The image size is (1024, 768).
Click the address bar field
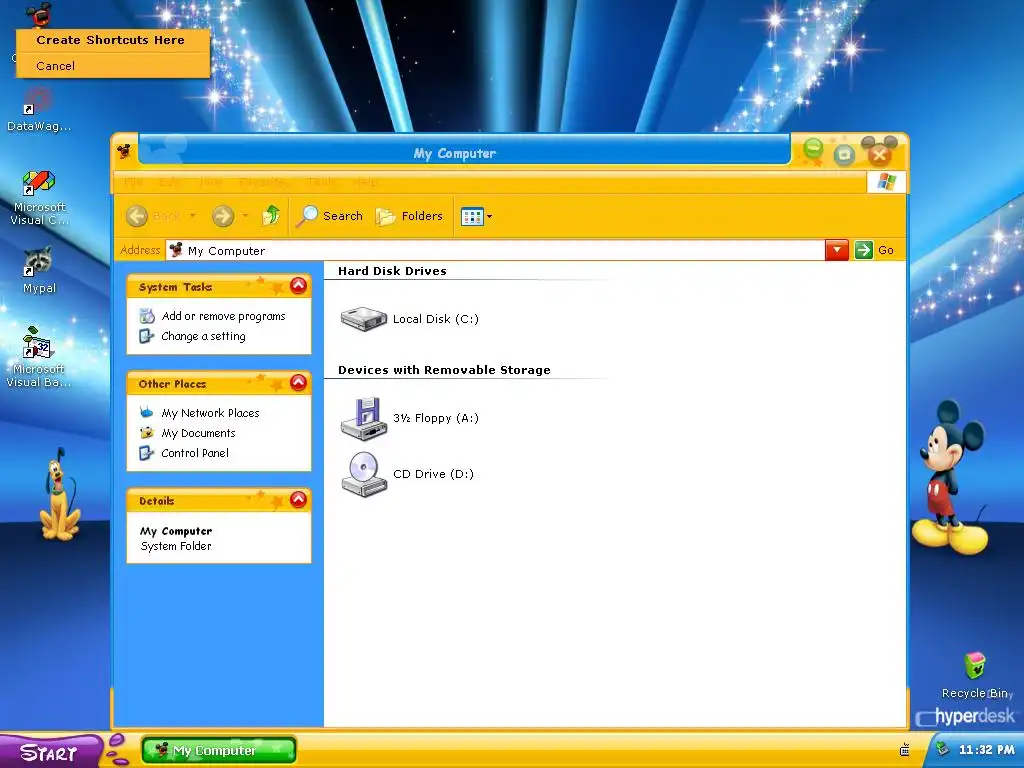click(495, 251)
